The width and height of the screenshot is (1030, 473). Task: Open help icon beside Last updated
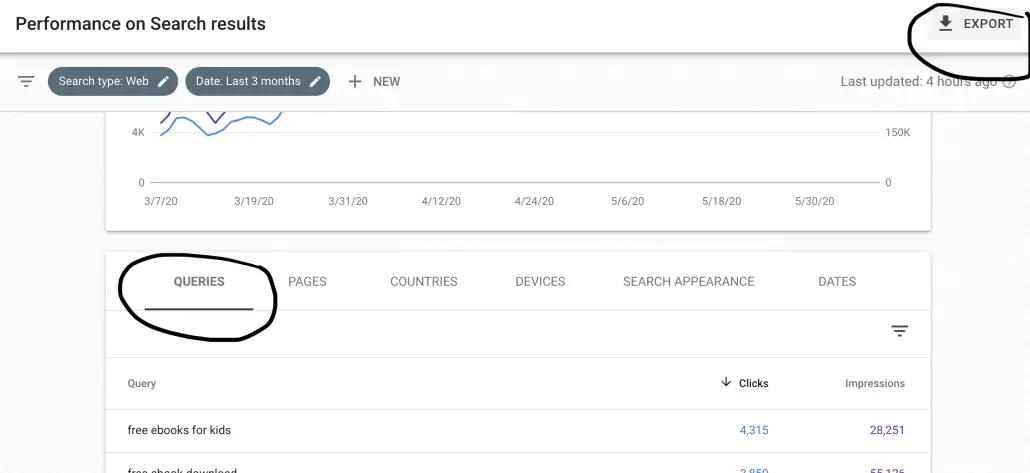coord(1010,82)
